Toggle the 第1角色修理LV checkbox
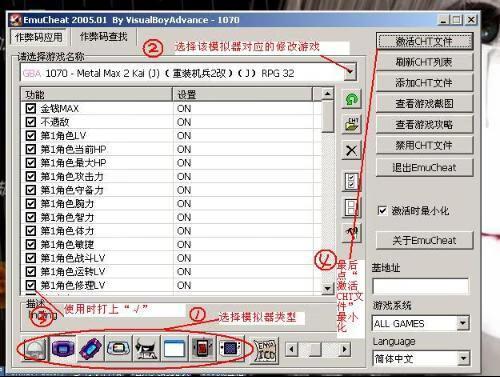500x377 pixels. tap(31, 285)
